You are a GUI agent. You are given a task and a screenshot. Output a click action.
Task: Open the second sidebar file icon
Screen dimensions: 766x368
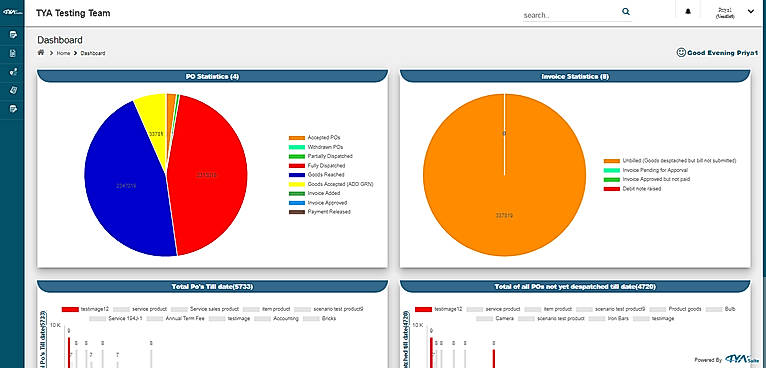[x=13, y=53]
